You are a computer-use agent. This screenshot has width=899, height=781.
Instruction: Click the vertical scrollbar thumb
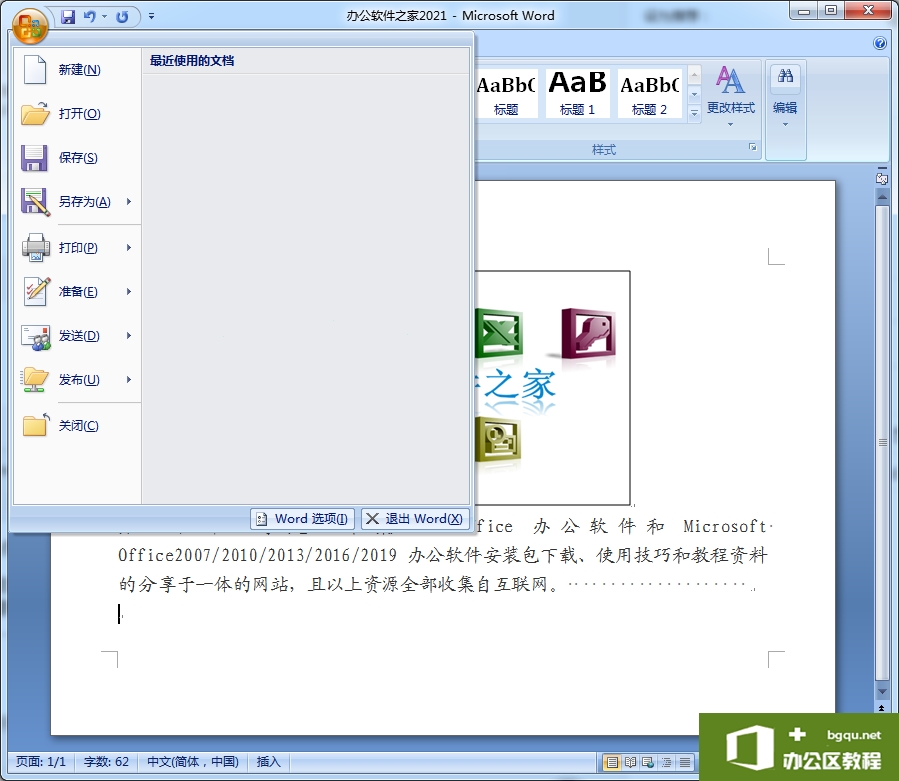click(882, 442)
